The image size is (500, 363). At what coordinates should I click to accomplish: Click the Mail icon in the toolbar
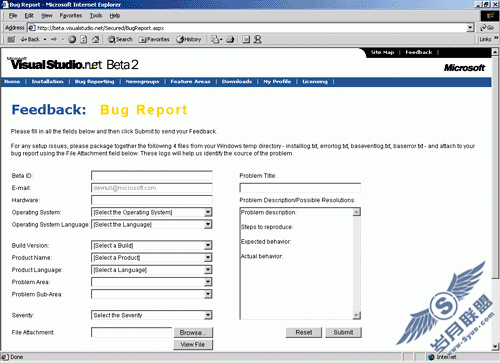click(216, 39)
